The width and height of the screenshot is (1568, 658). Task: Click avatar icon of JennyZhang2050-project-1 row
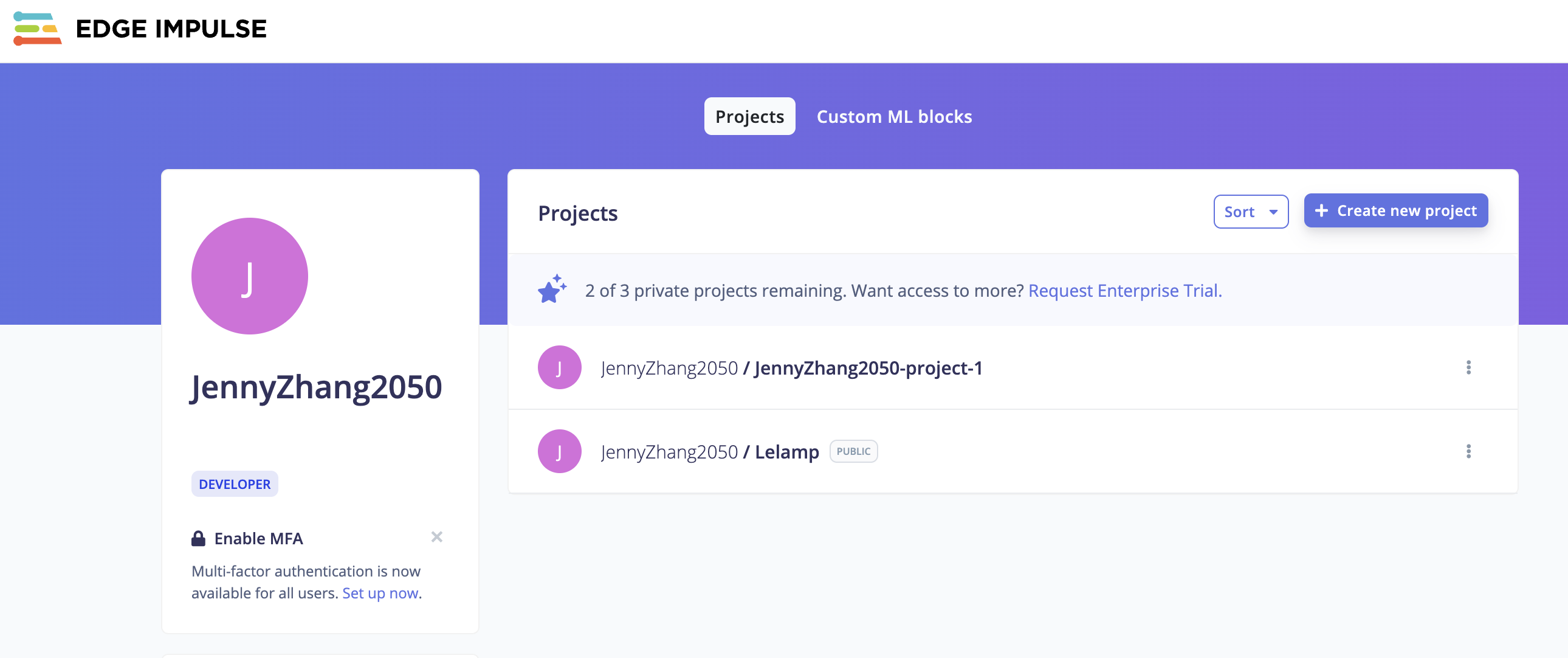pyautogui.click(x=559, y=367)
